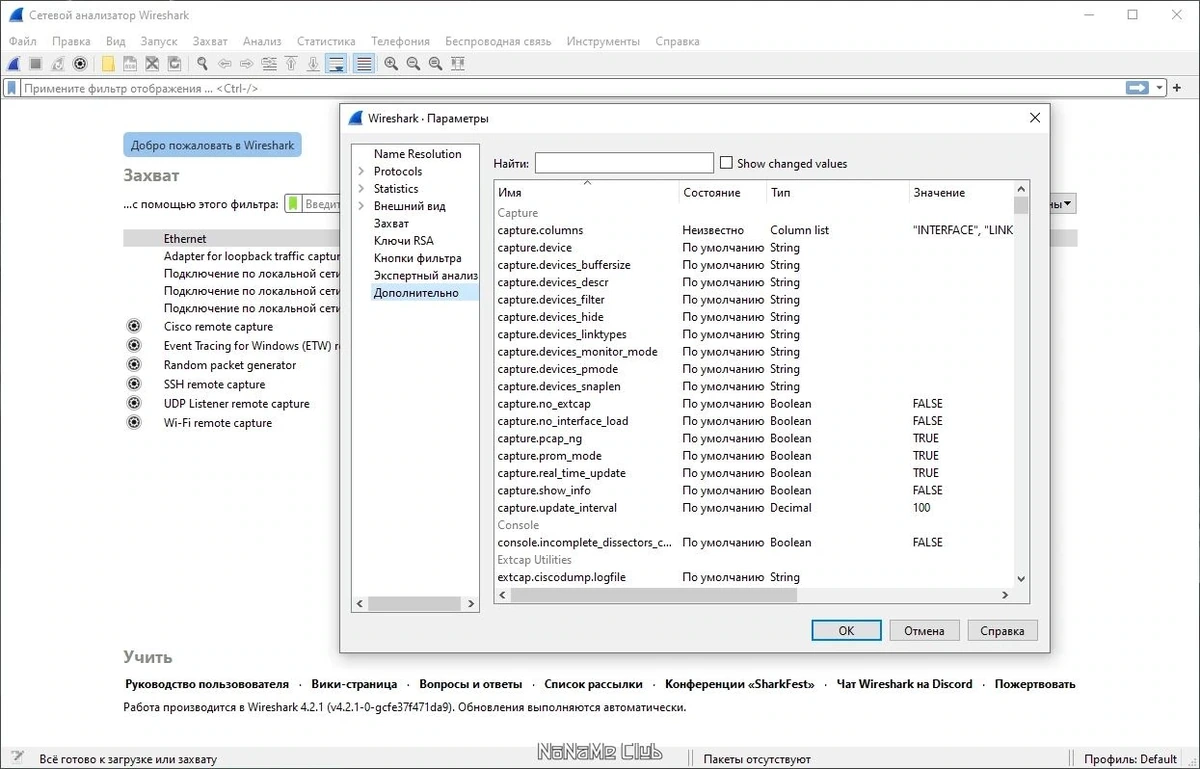Screen dimensions: 1200x769
Task: Click the Справка button in dialog
Action: [x=1002, y=630]
